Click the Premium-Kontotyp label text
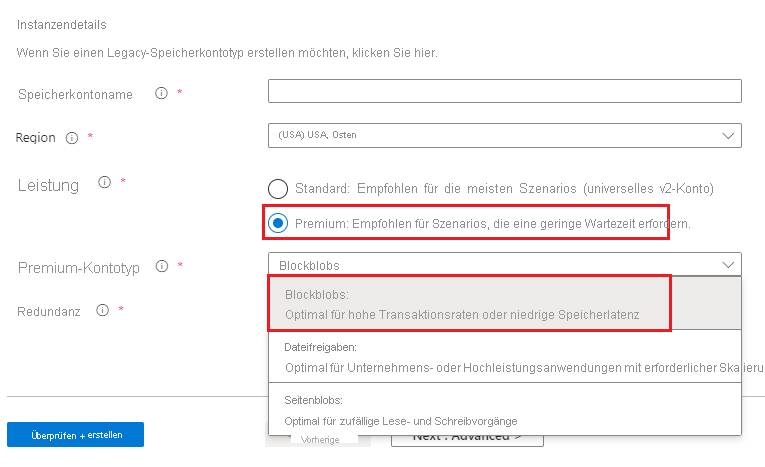Viewport: 765px width, 467px height. click(79, 267)
